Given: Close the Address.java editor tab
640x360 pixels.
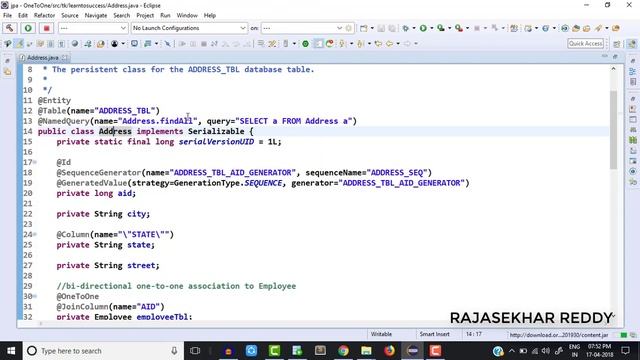Looking at the screenshot, I should [x=64, y=58].
